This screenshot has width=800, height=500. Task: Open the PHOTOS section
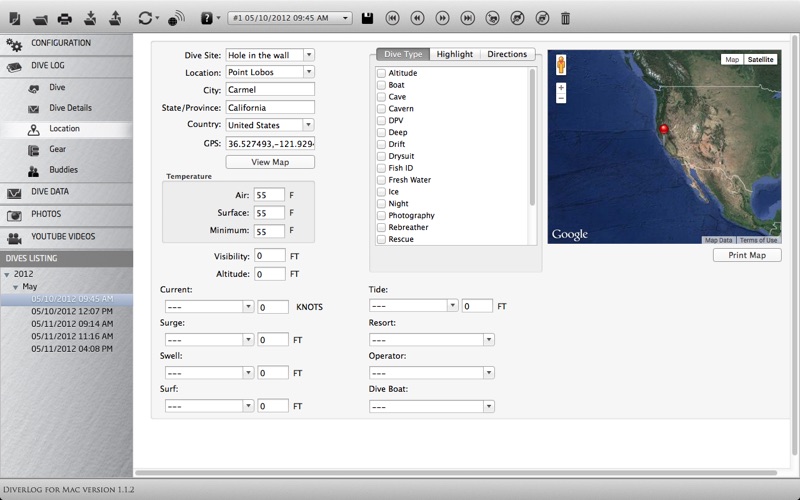point(66,215)
